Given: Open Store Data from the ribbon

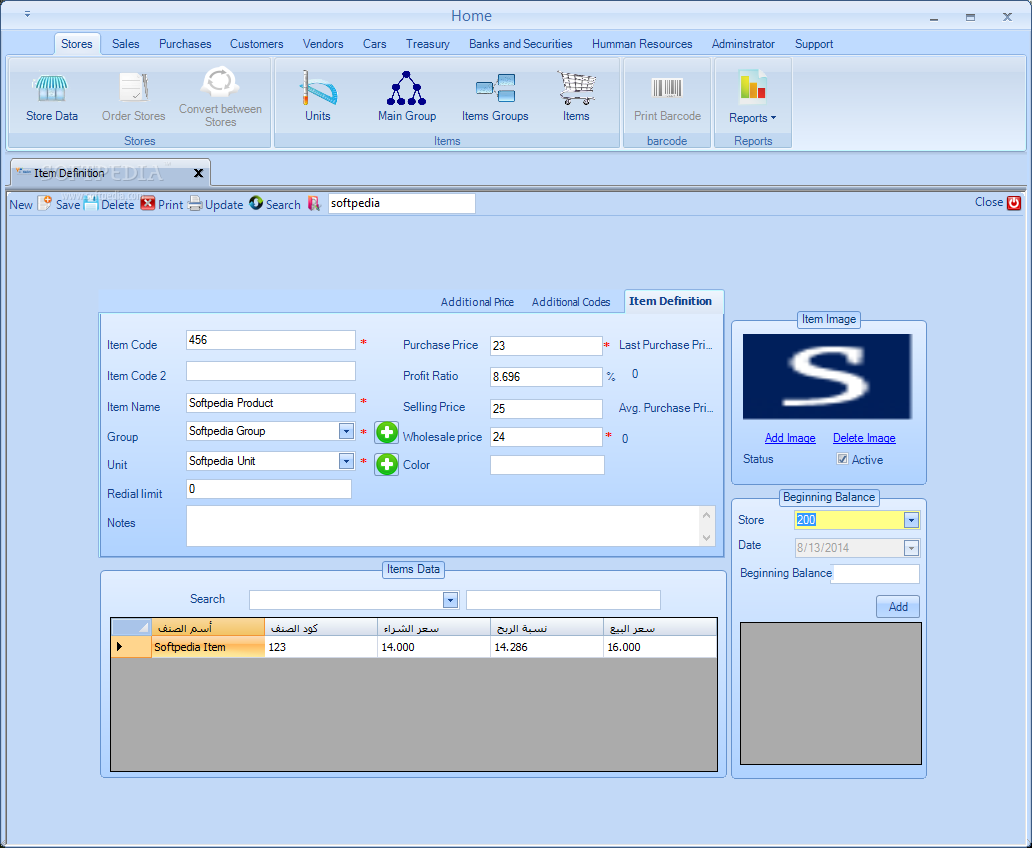Looking at the screenshot, I should [x=51, y=97].
